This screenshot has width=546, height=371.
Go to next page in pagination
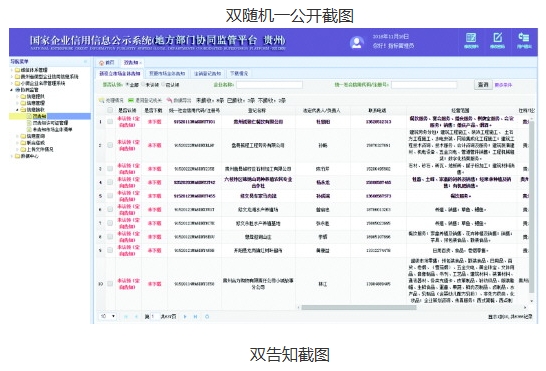(x=185, y=317)
